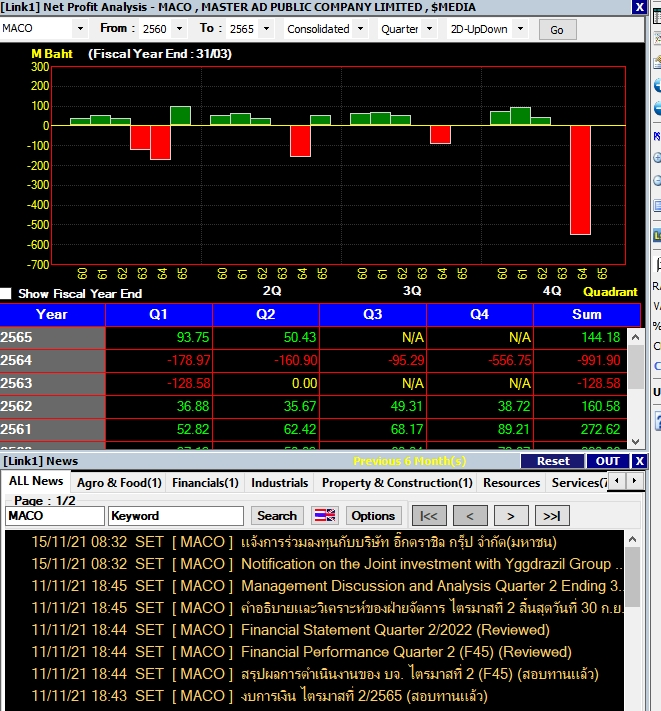The width and height of the screenshot is (661, 711).
Task: Switch to Industrials tab
Action: [x=279, y=482]
